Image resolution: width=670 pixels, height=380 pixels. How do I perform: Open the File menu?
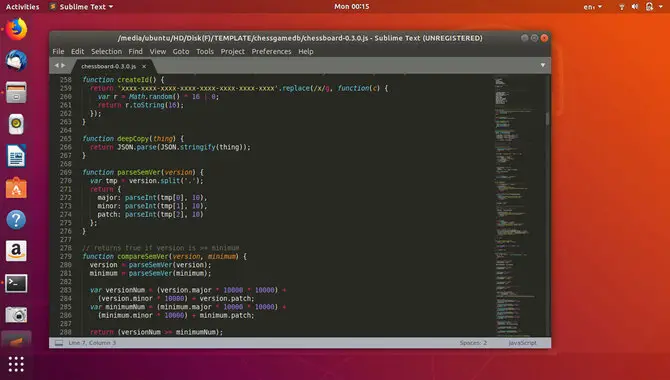(58, 51)
